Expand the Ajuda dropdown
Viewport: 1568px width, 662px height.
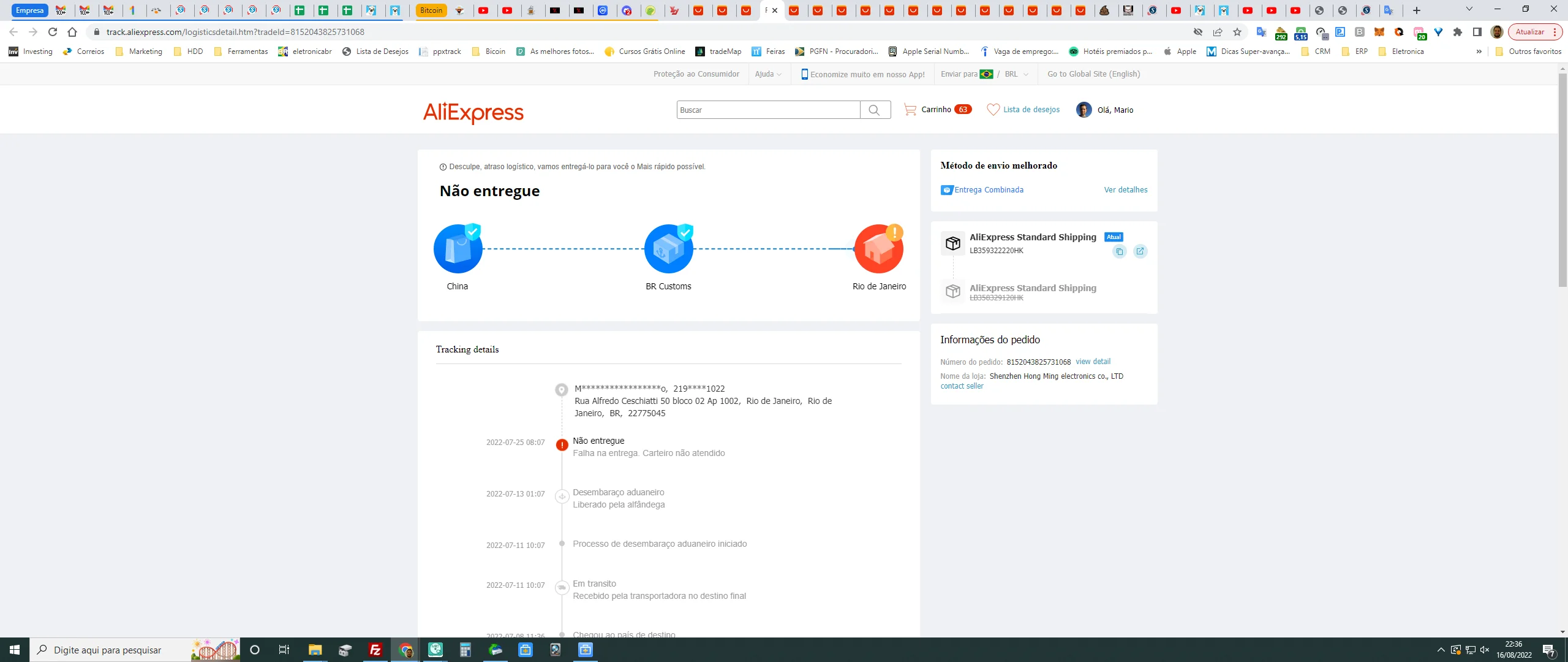click(768, 74)
